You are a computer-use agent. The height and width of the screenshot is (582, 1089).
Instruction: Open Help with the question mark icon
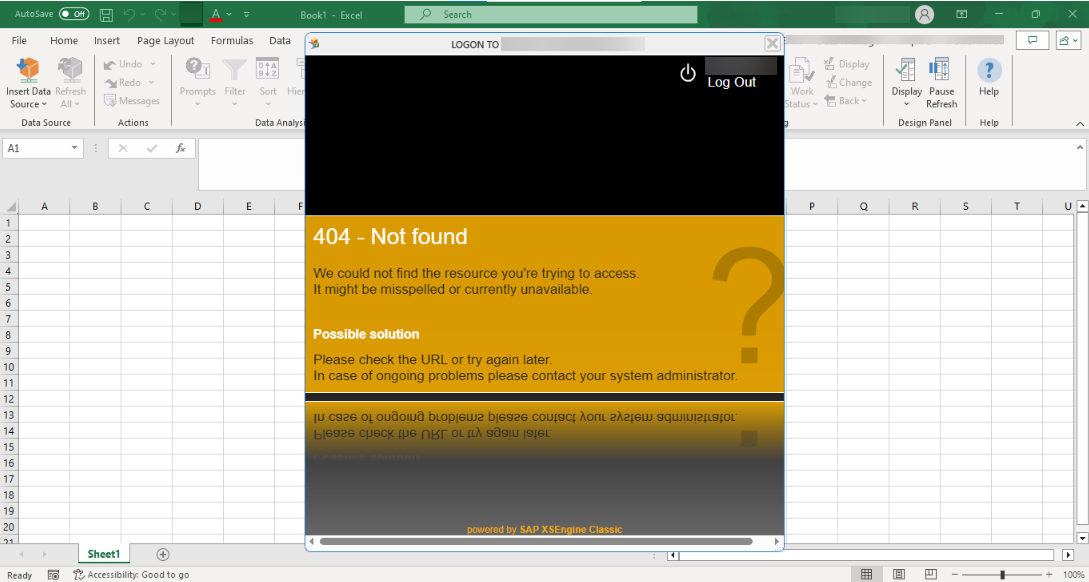click(x=989, y=70)
